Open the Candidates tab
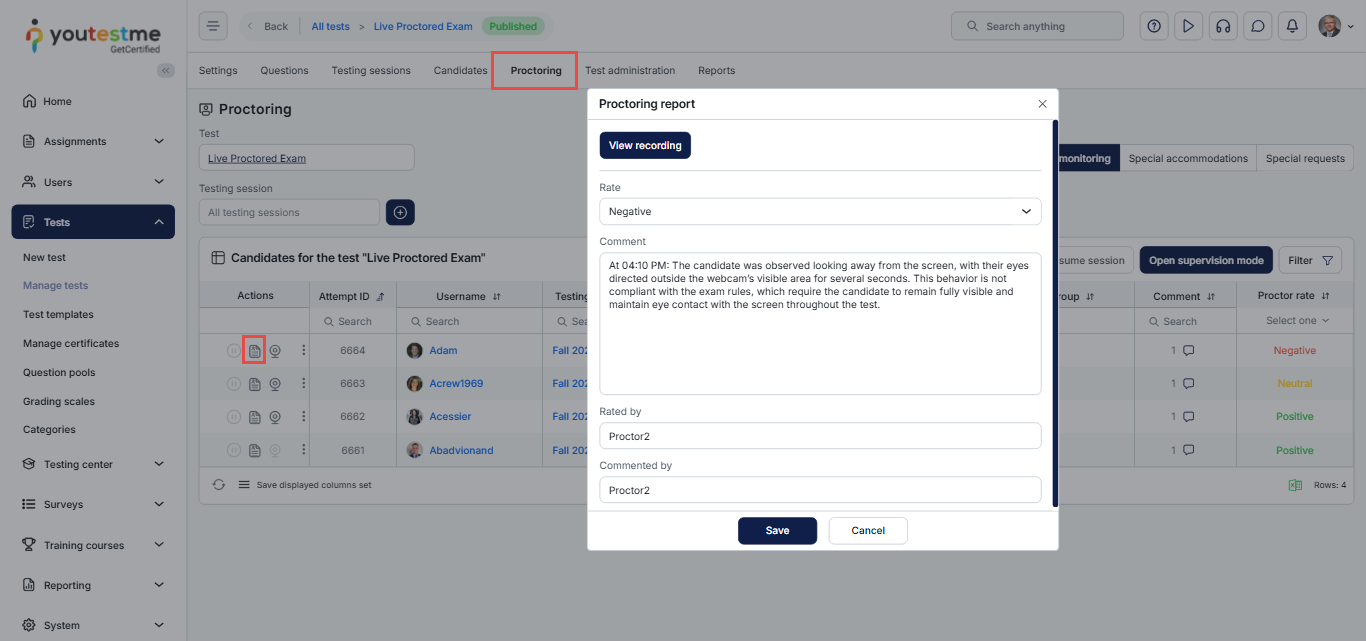1366x641 pixels. [x=460, y=71]
